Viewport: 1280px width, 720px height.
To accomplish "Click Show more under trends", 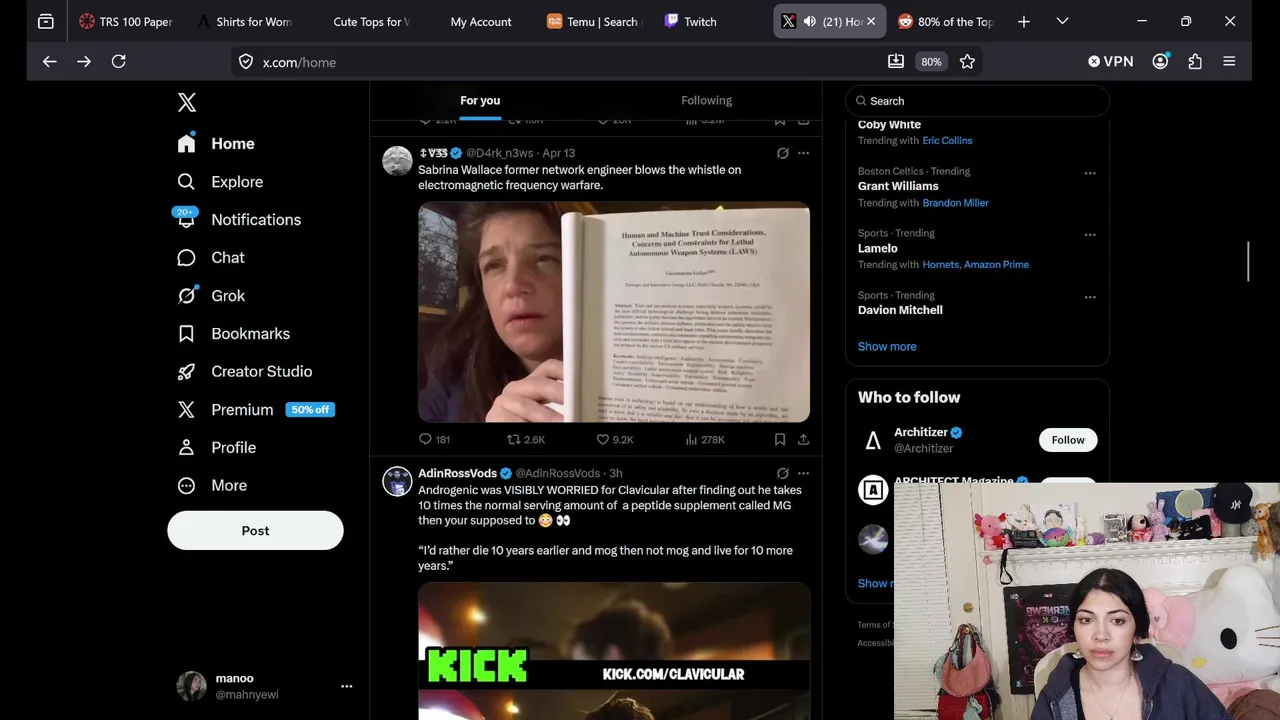I will (887, 346).
